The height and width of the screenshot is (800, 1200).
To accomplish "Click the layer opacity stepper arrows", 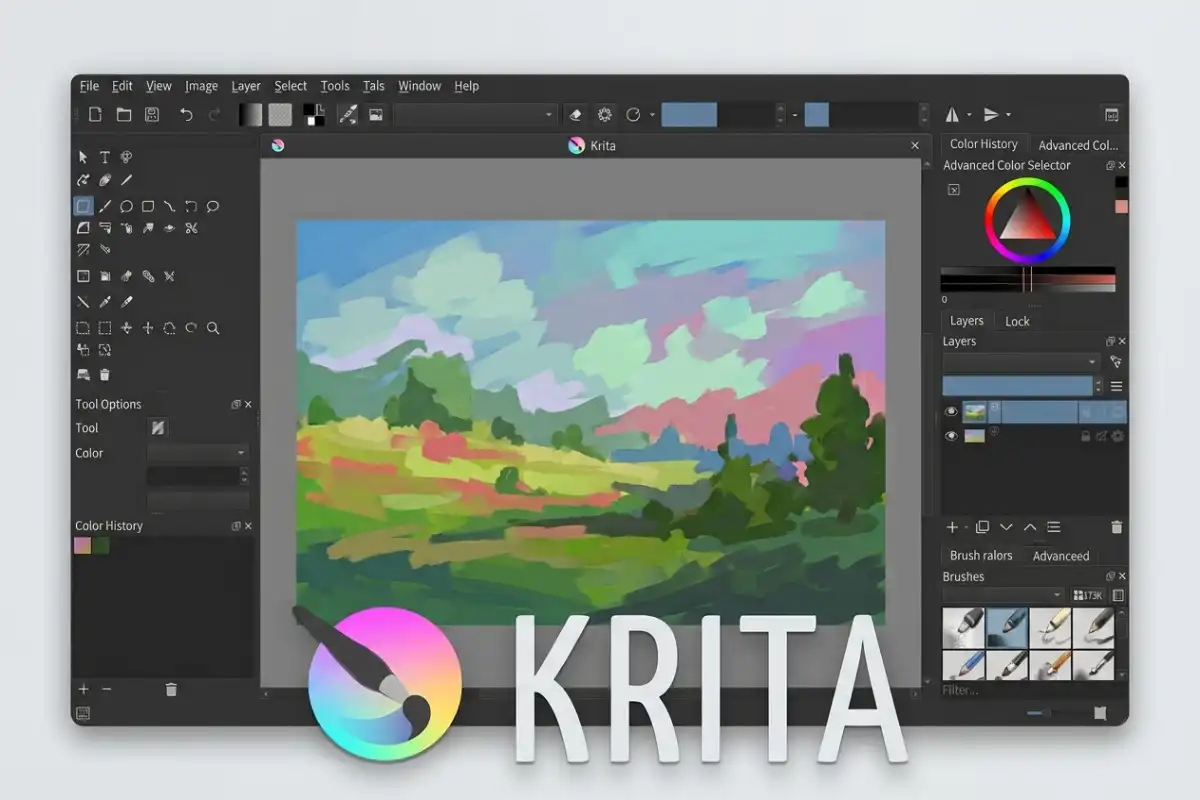I will (x=1099, y=386).
